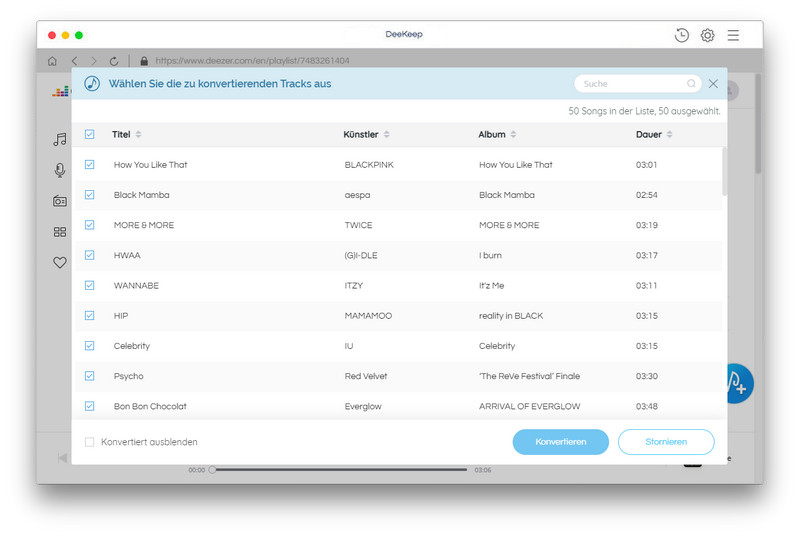Click the 03:30 duration cell

[646, 376]
